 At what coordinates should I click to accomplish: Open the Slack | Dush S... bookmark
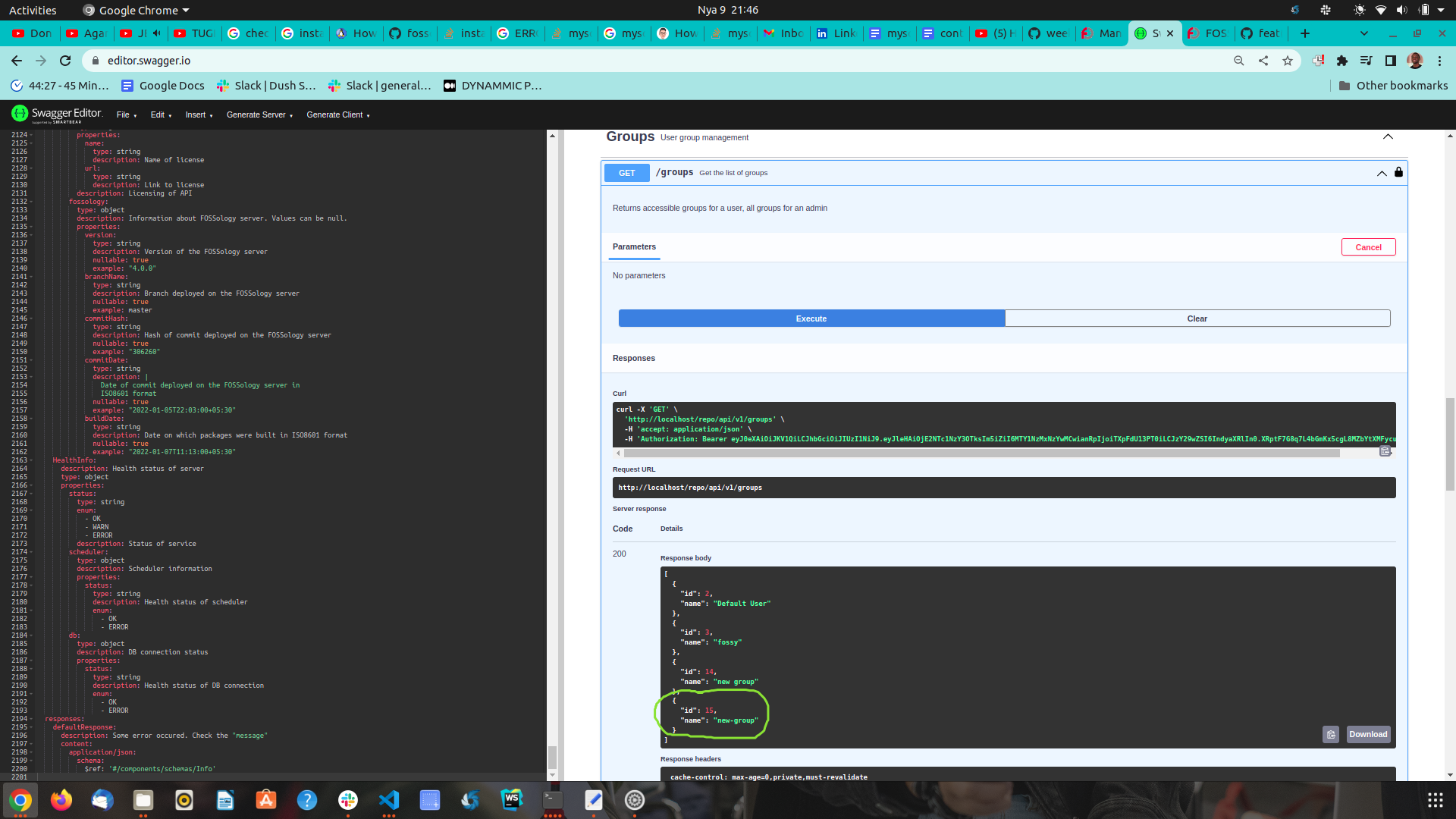point(265,86)
